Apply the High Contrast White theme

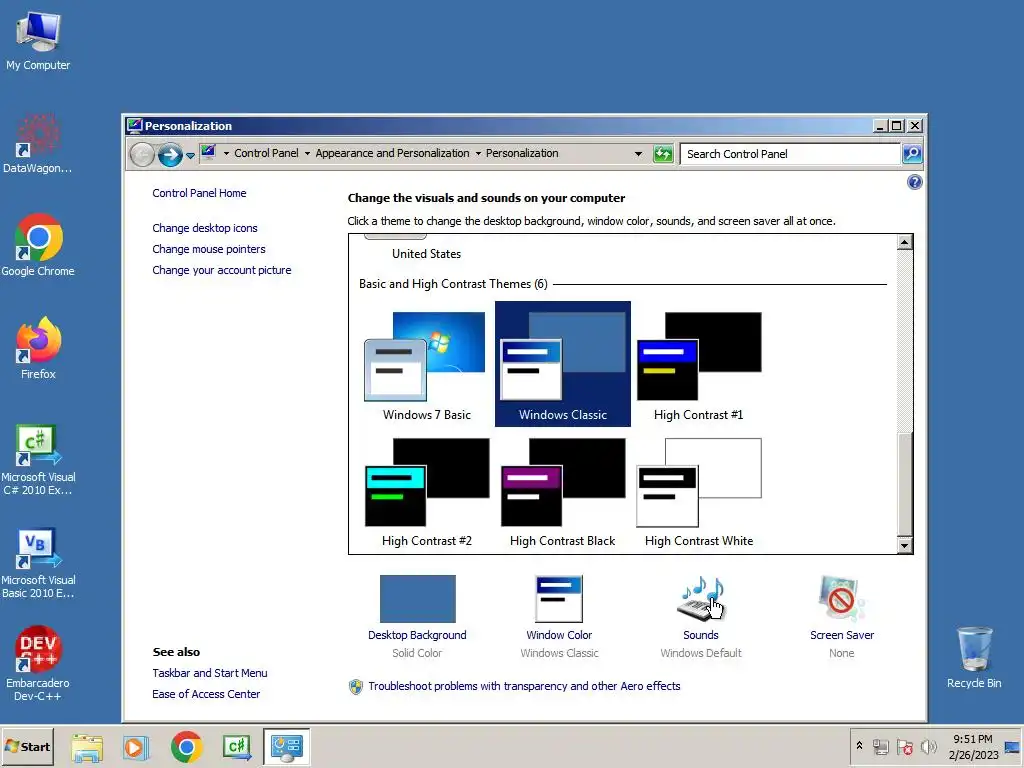698,493
